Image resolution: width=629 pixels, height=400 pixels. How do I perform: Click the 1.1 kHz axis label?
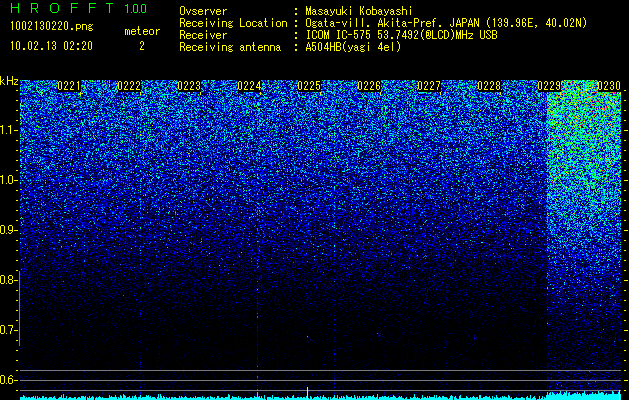coord(7,130)
